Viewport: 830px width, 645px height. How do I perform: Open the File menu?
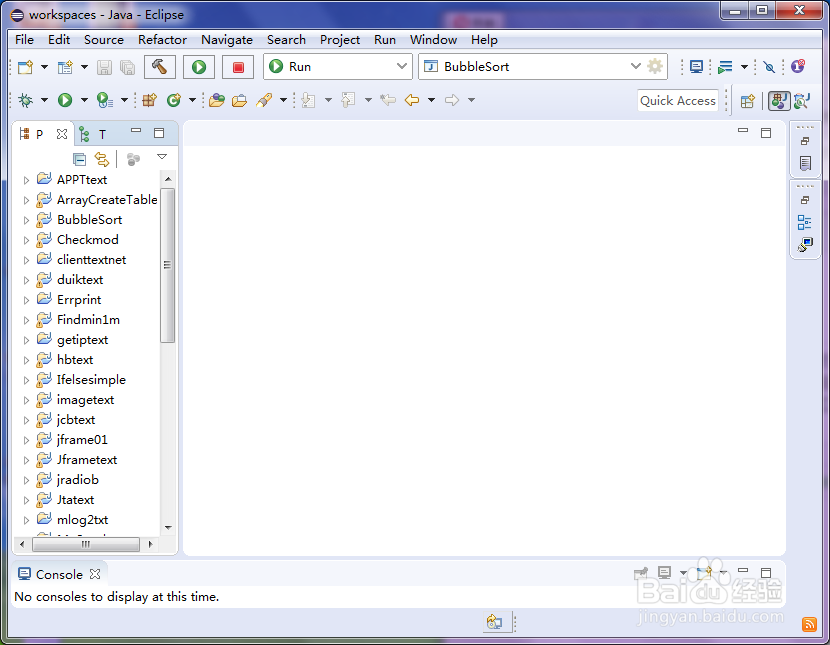(24, 40)
